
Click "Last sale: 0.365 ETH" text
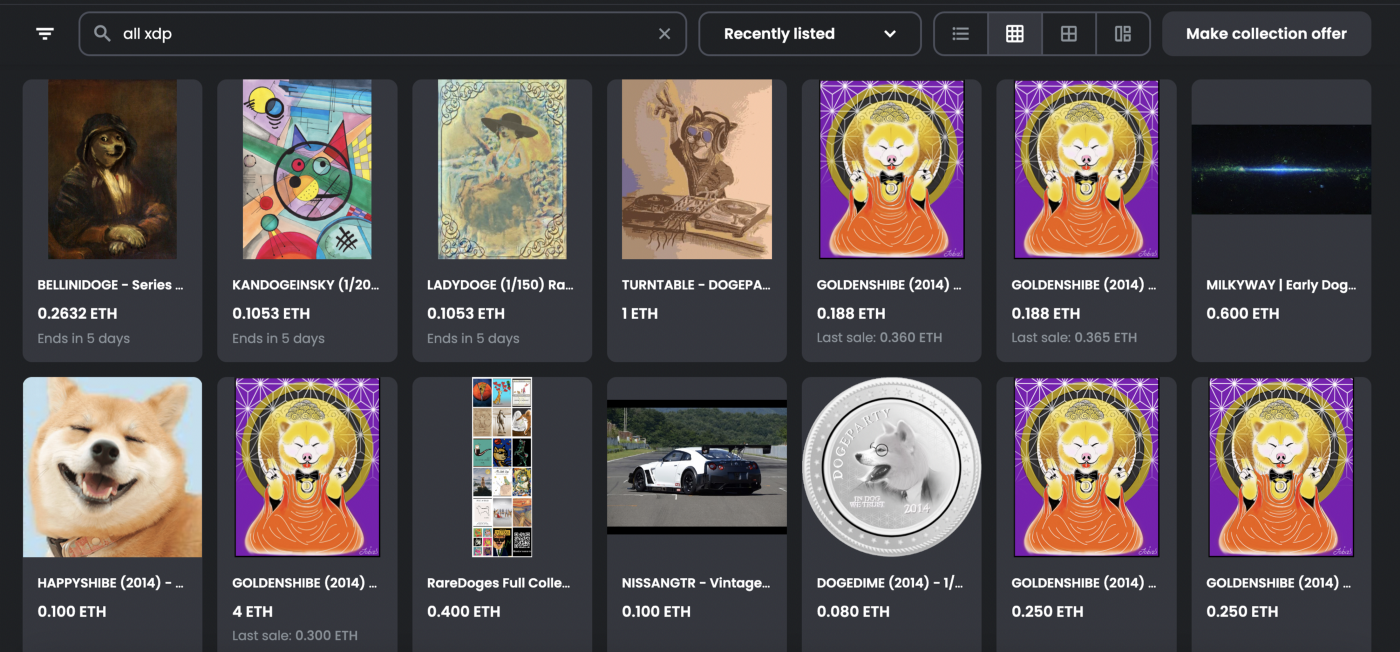[x=1074, y=338]
